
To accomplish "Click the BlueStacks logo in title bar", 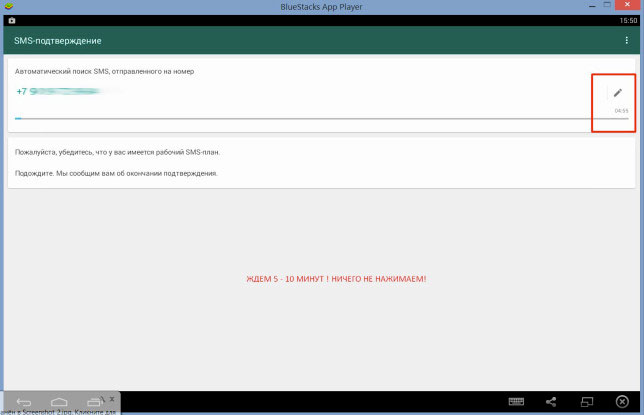I will click(x=8, y=6).
